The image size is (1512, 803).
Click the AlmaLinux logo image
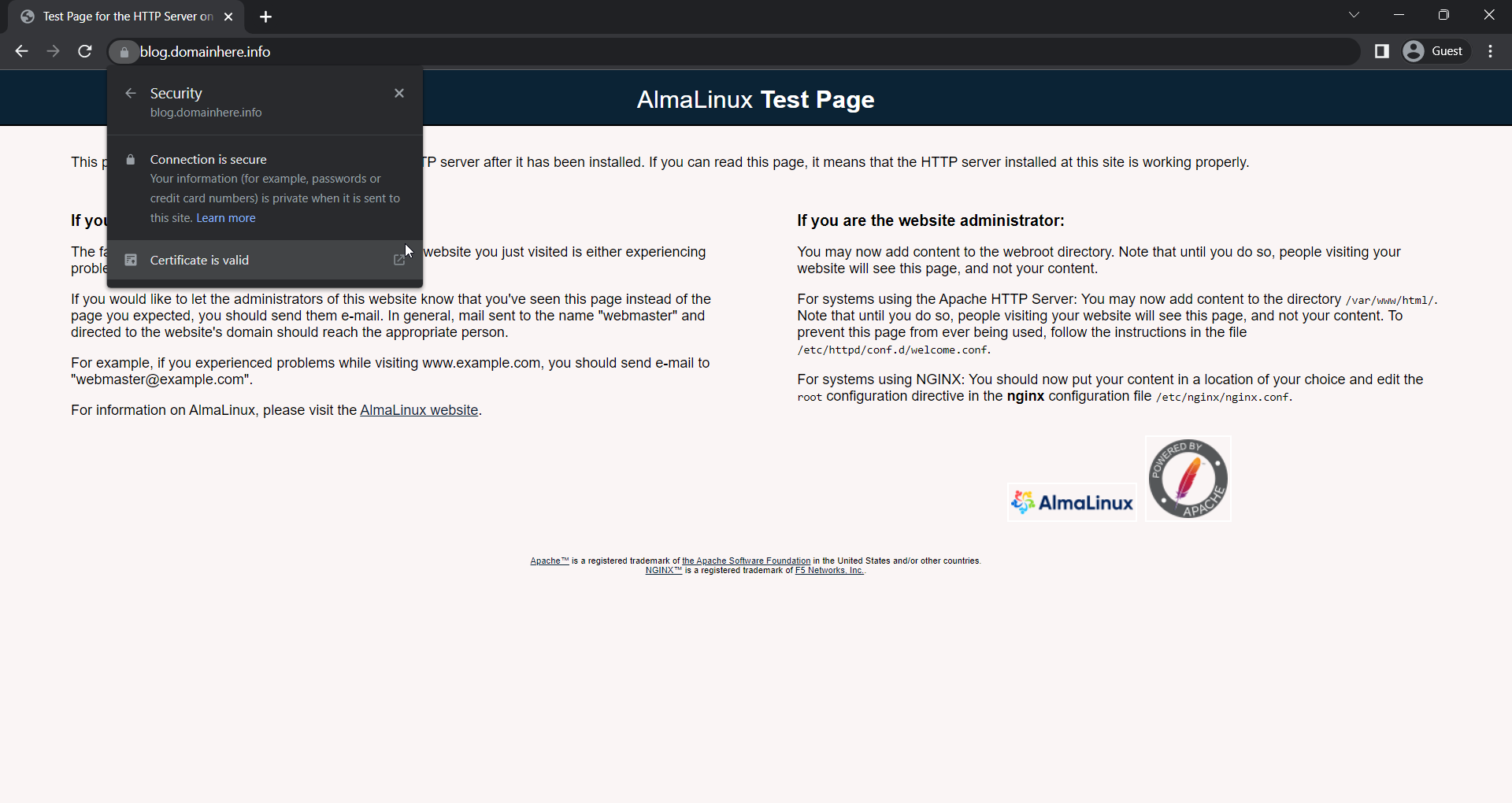(x=1072, y=502)
